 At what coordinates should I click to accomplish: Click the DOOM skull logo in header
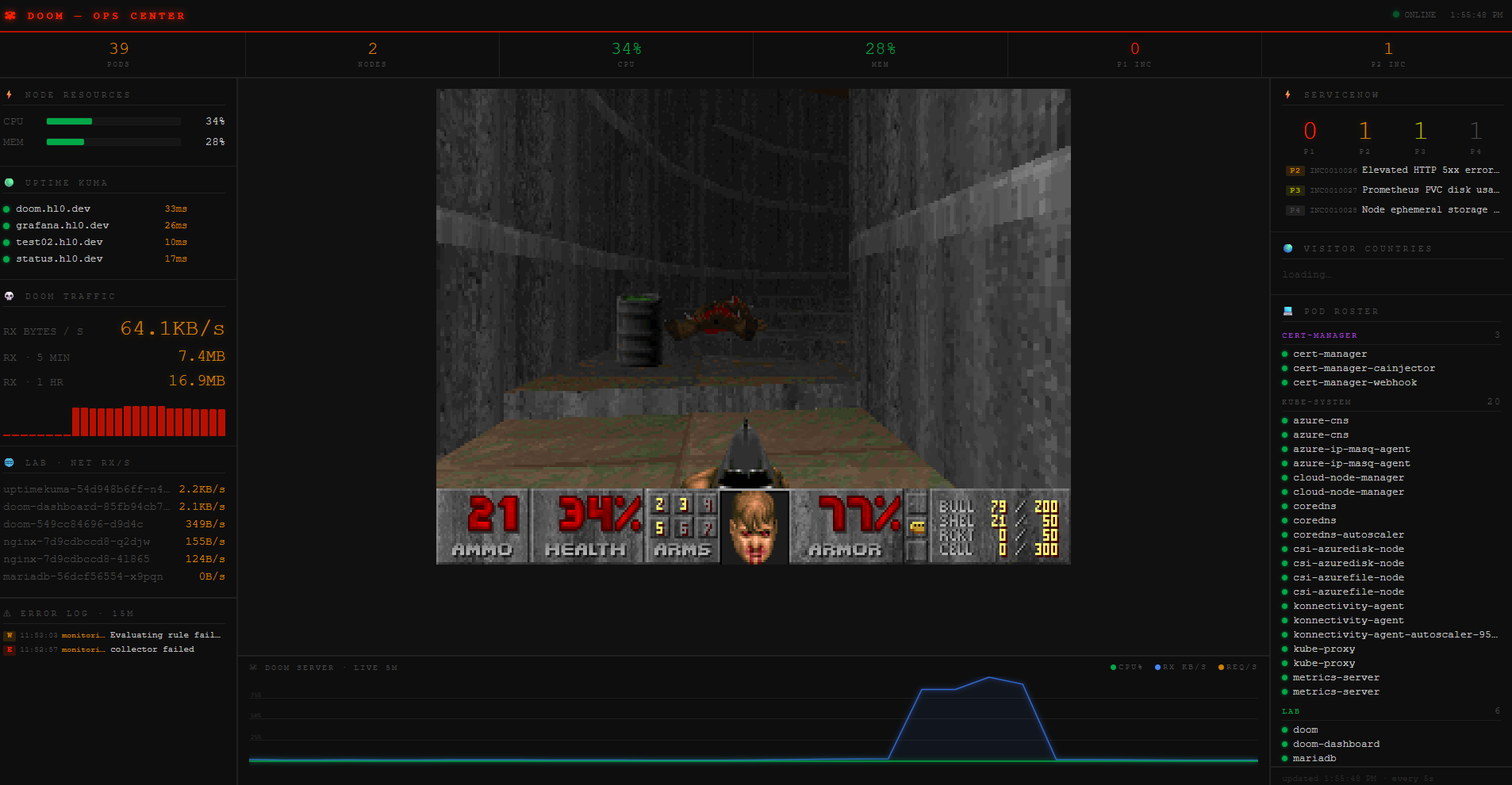(x=10, y=15)
